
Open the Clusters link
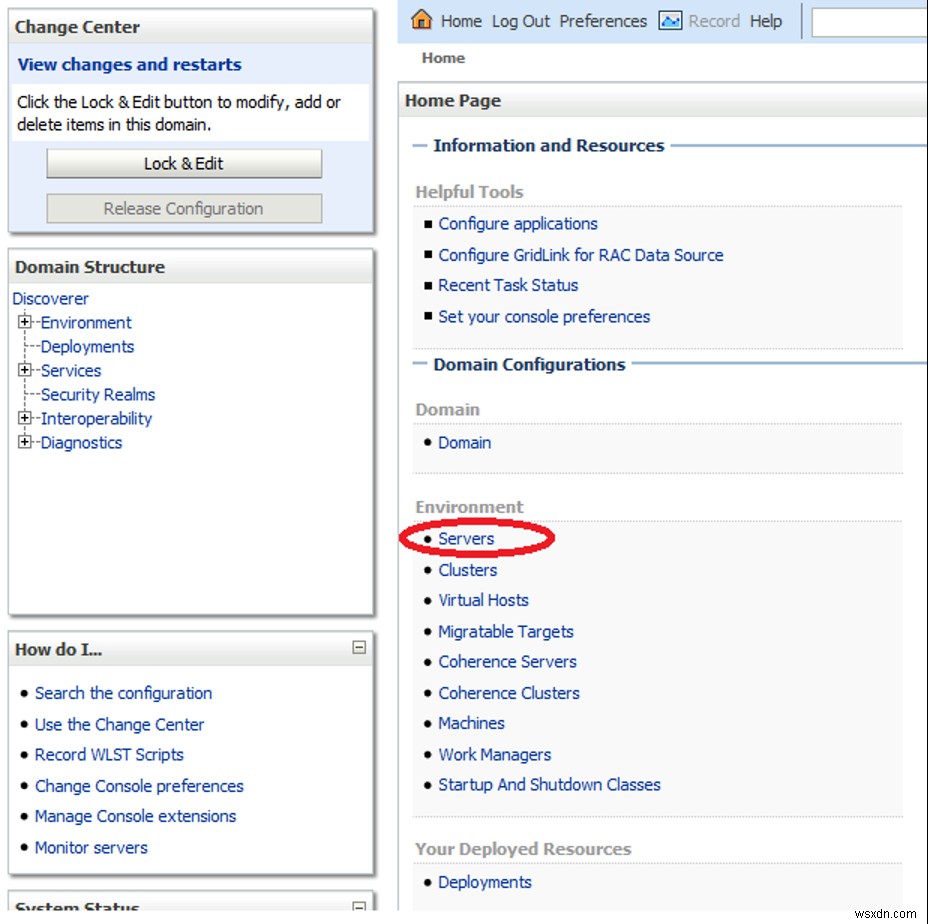(x=468, y=570)
